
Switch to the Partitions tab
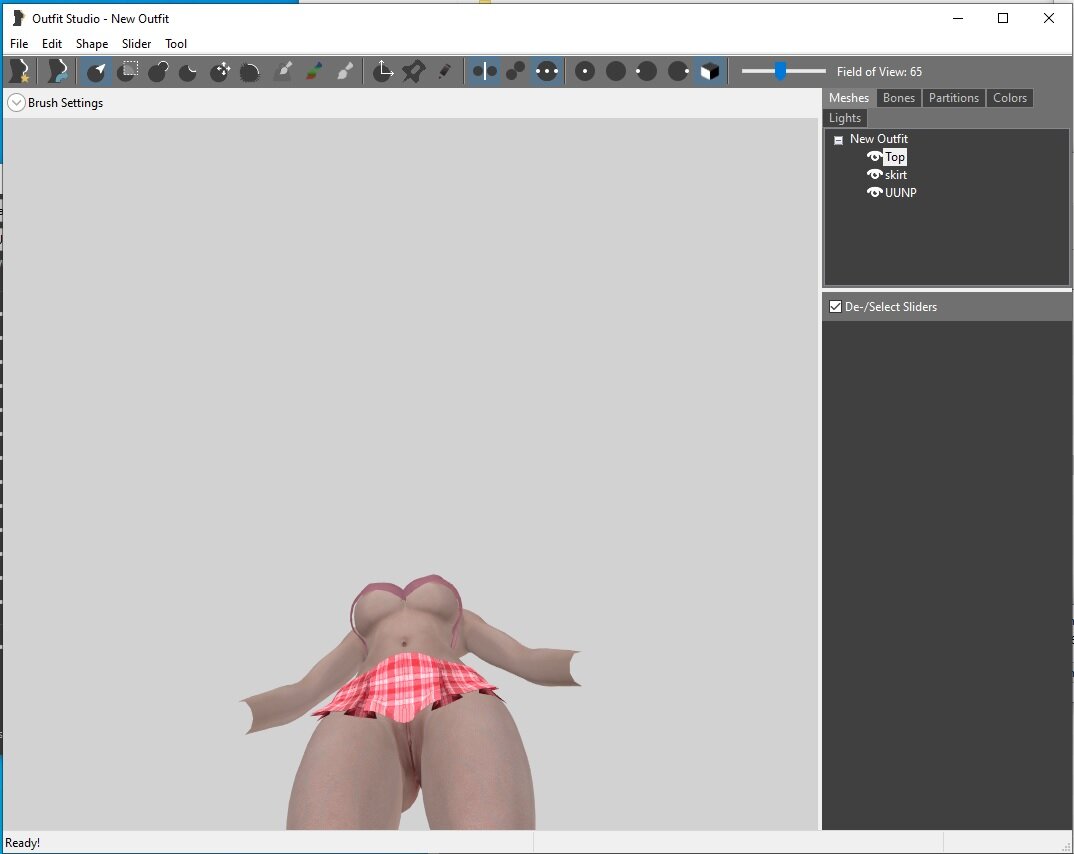pos(953,98)
